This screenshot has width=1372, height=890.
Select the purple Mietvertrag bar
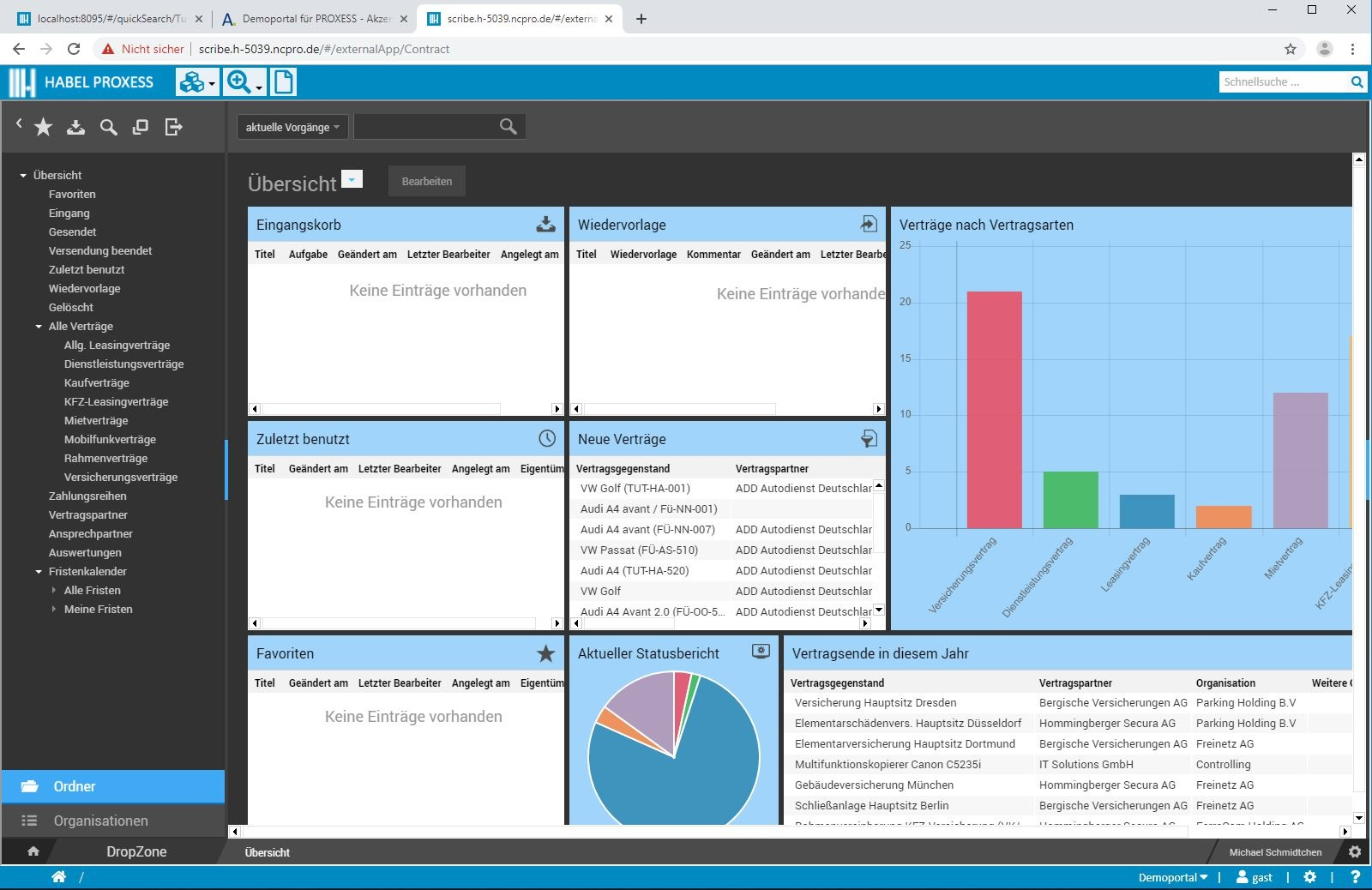pos(1300,460)
